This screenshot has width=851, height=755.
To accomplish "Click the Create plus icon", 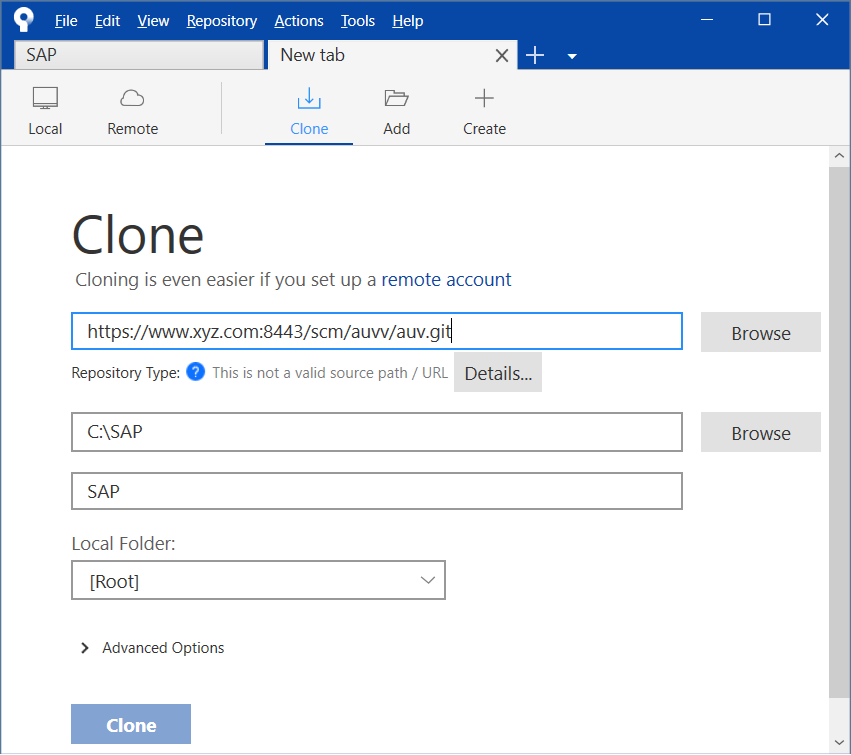I will click(x=484, y=98).
